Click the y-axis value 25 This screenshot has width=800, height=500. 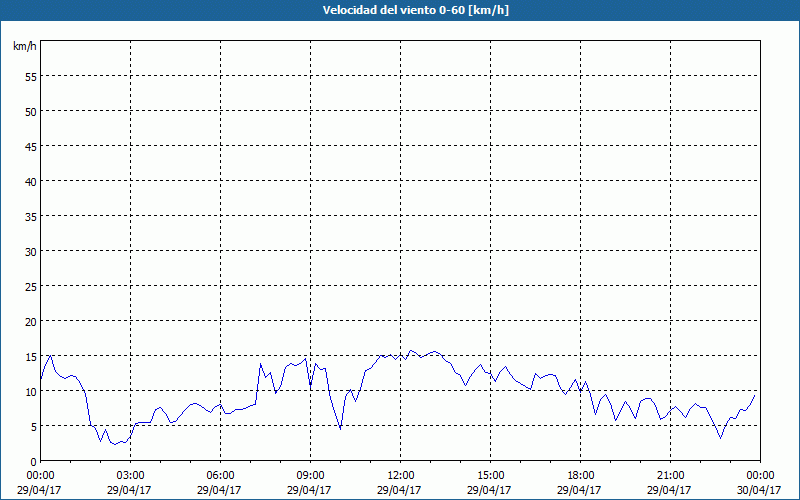31,287
